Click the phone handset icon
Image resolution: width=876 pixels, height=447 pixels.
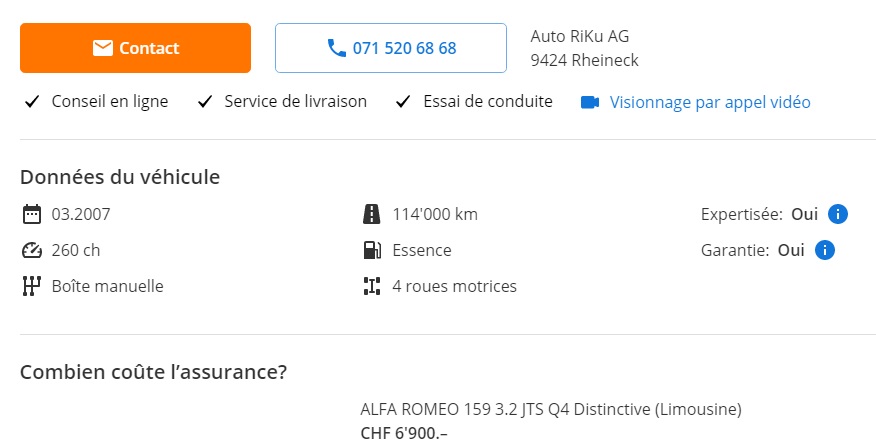click(x=336, y=48)
